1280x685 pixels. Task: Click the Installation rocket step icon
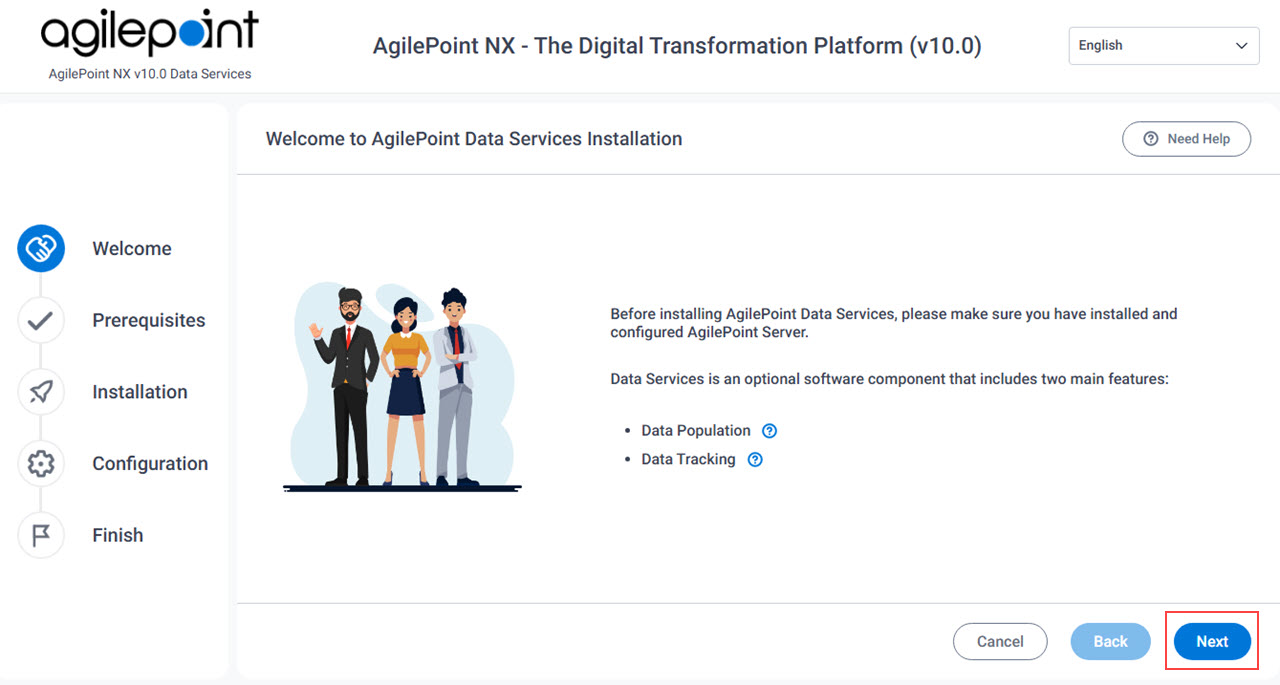(41, 392)
